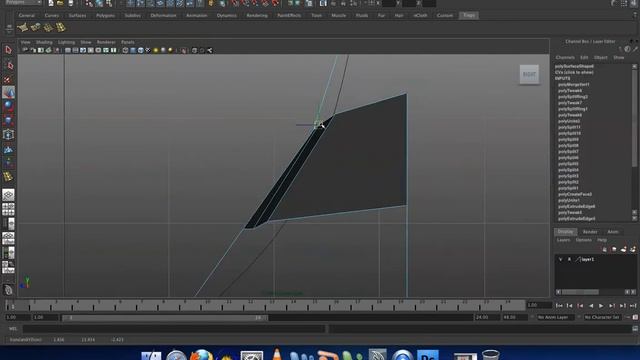Click the fourth yellow shelf icon

61,27
